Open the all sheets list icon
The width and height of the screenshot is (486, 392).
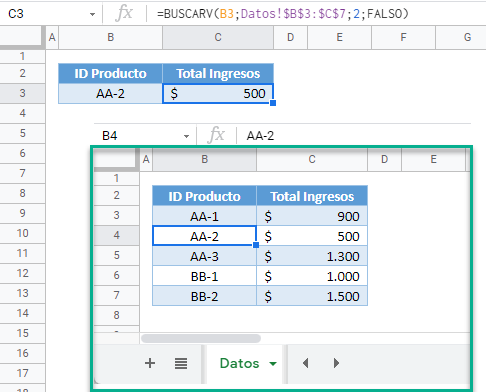[181, 363]
